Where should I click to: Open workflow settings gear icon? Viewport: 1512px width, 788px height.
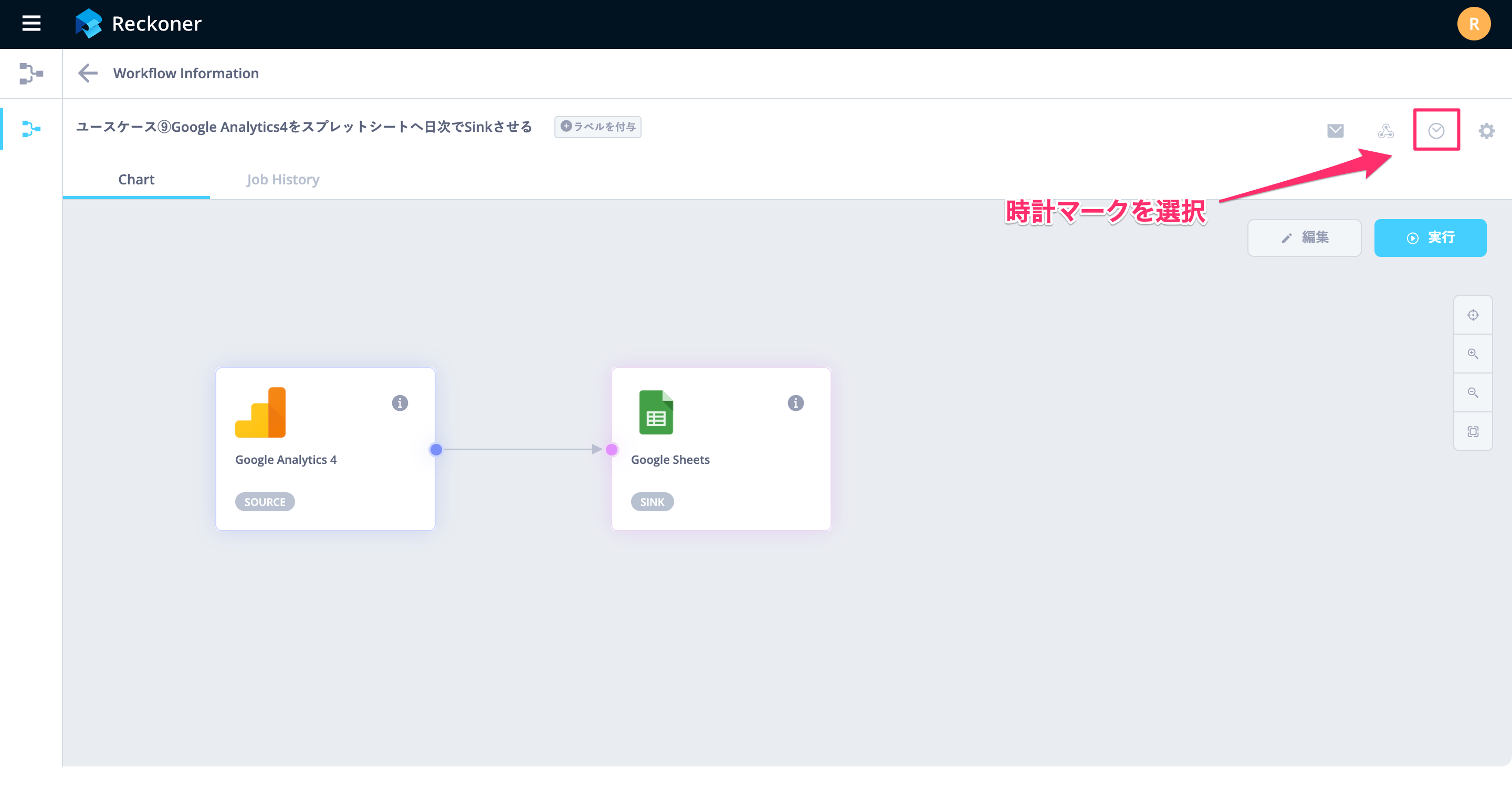(1486, 130)
